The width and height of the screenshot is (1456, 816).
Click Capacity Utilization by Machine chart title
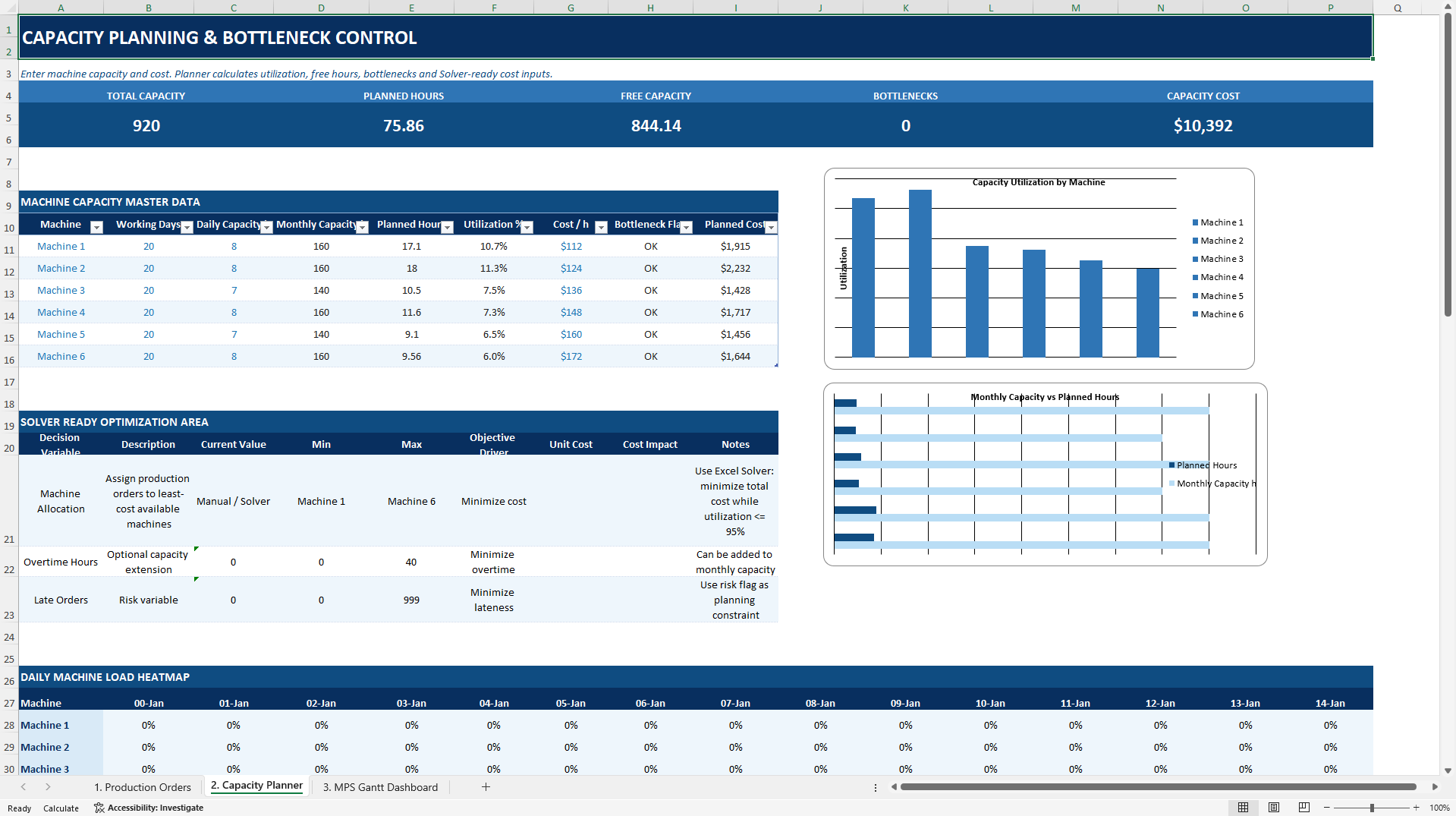[1039, 182]
